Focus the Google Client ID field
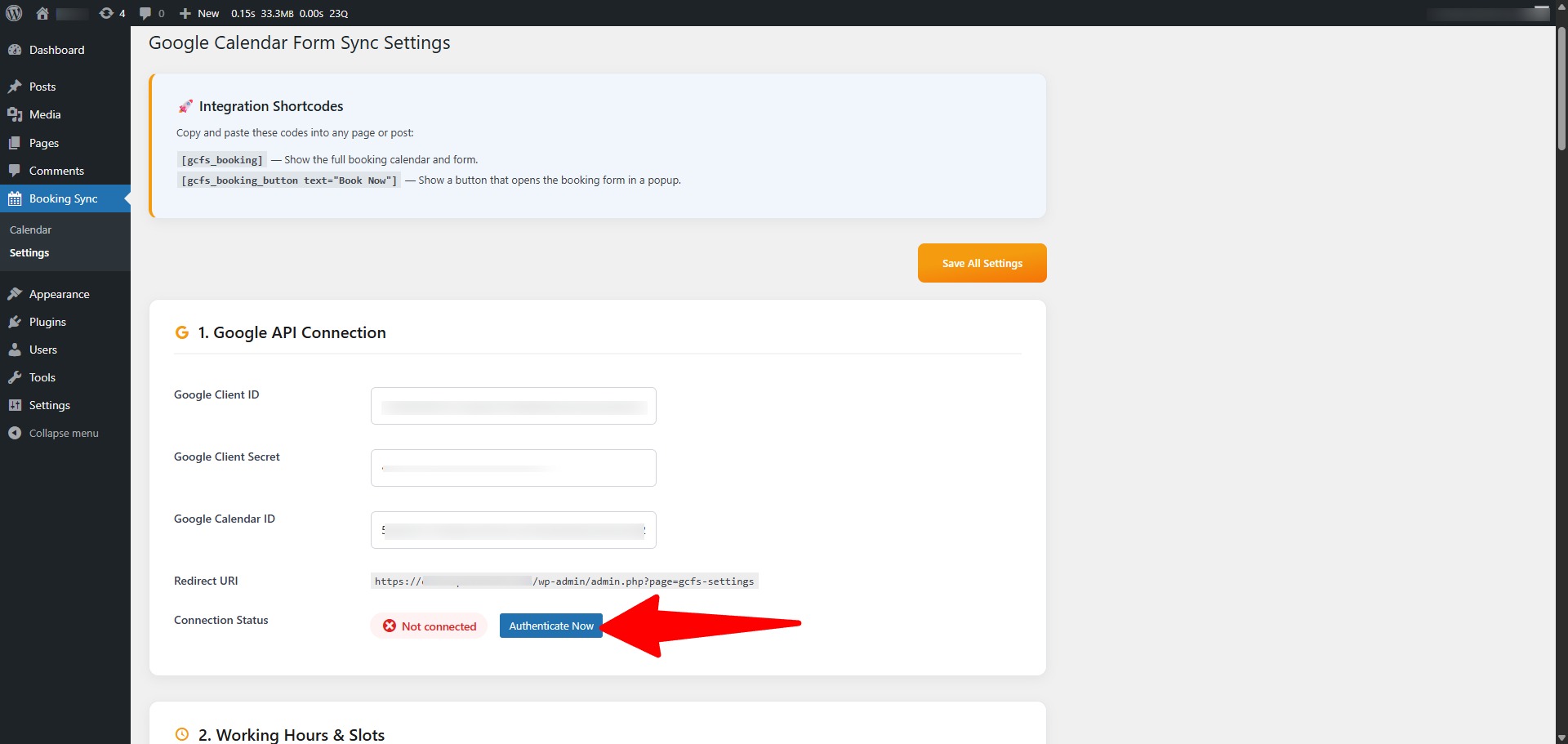This screenshot has height=744, width=1568. pyautogui.click(x=514, y=406)
